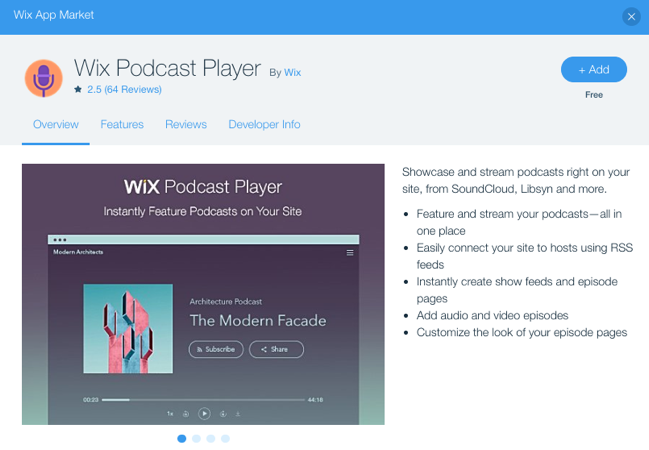The width and height of the screenshot is (649, 450).
Task: Click the rewind icon in preview player
Action: pos(186,414)
